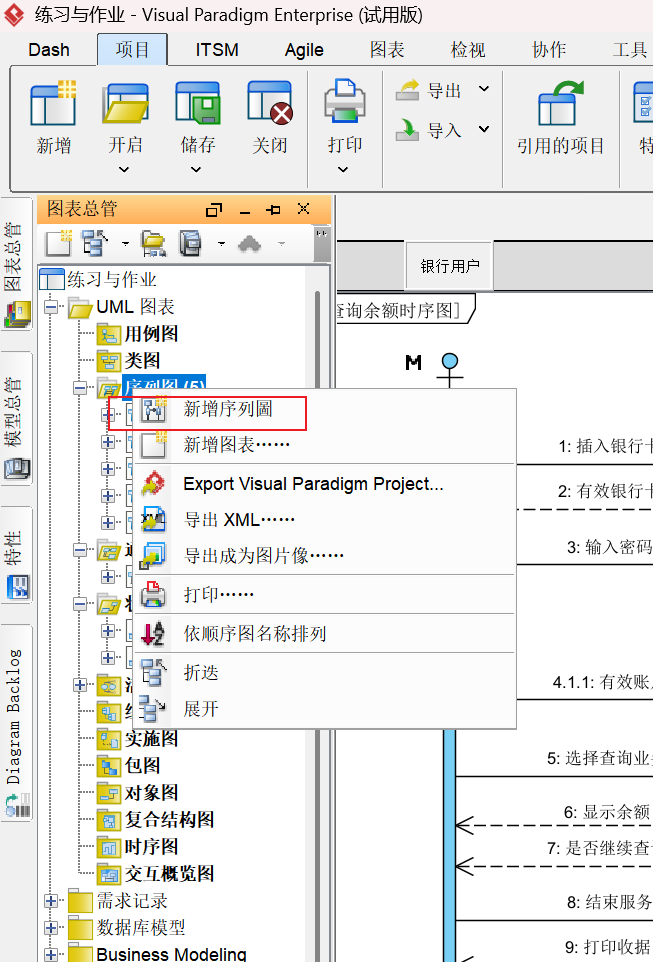Switch to the 图表 ribbon tab

click(x=387, y=50)
